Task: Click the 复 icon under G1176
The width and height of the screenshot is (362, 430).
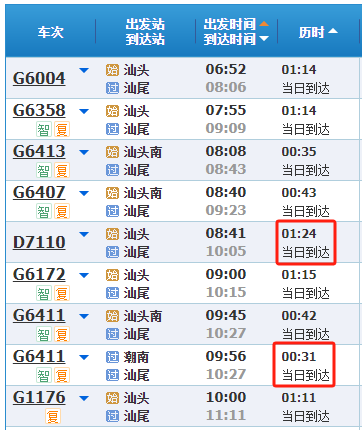Action: [53, 416]
